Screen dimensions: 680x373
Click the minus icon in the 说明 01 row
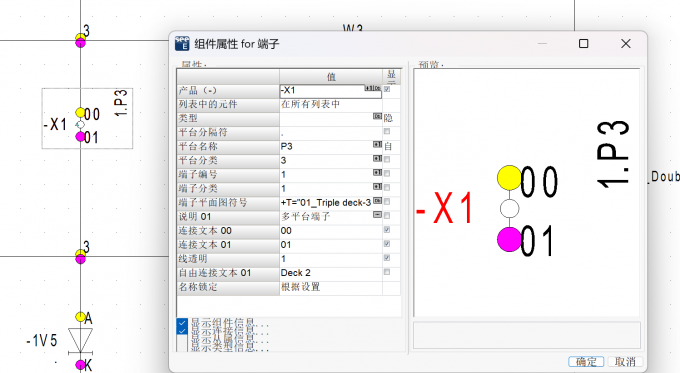point(377,215)
